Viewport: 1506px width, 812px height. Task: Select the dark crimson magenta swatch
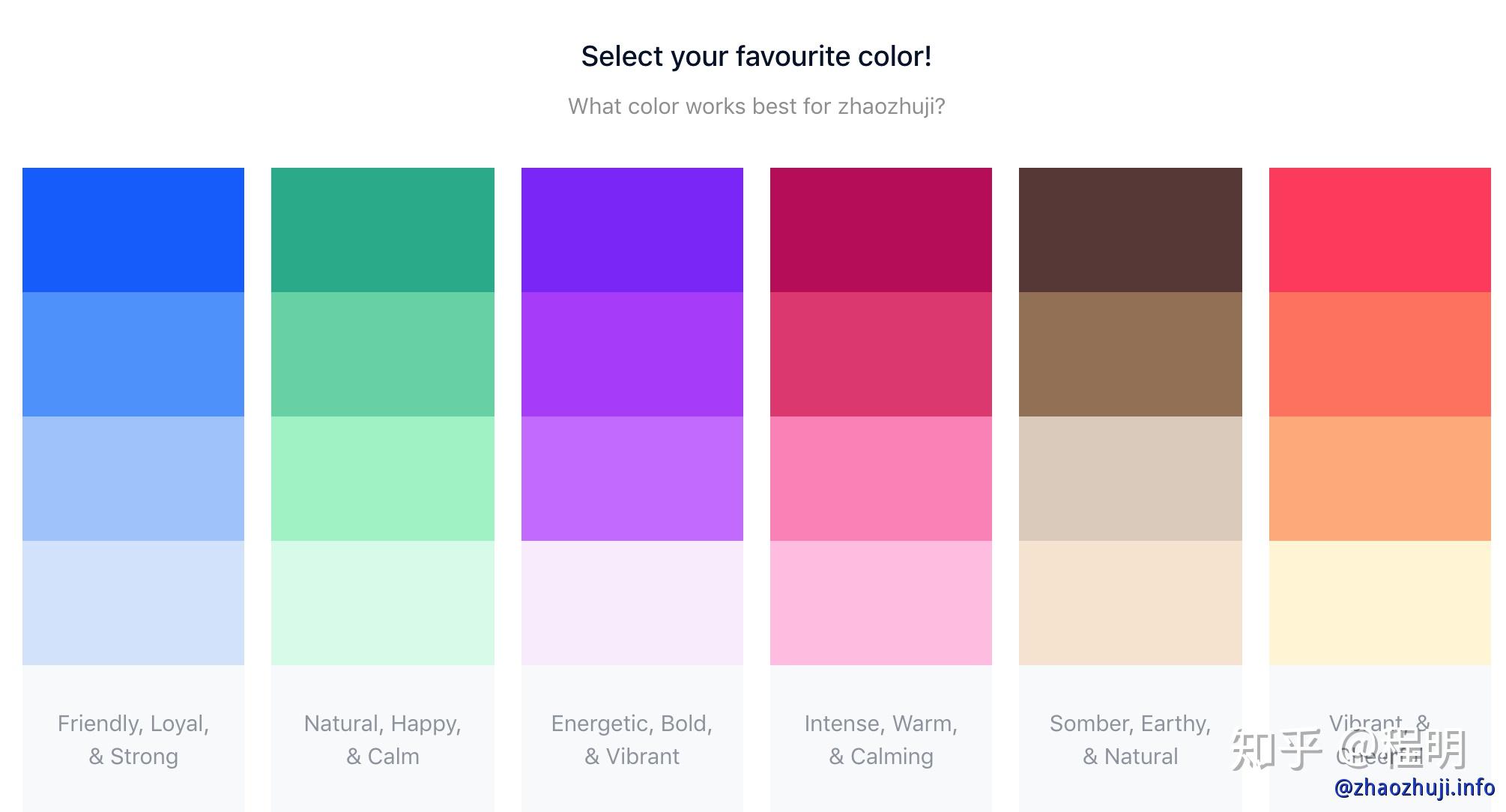click(x=881, y=230)
